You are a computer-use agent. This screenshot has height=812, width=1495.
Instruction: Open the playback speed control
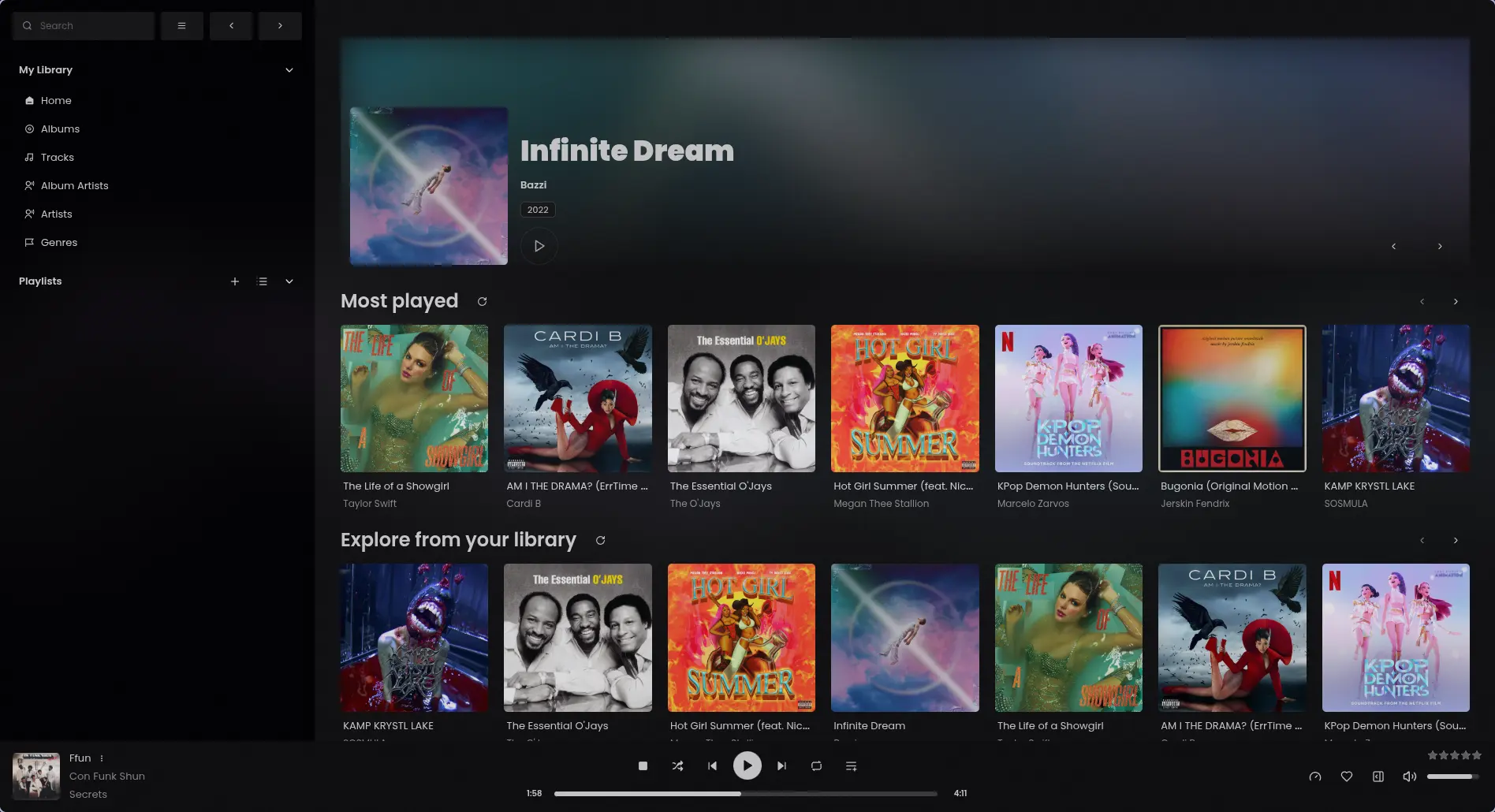(x=1314, y=777)
